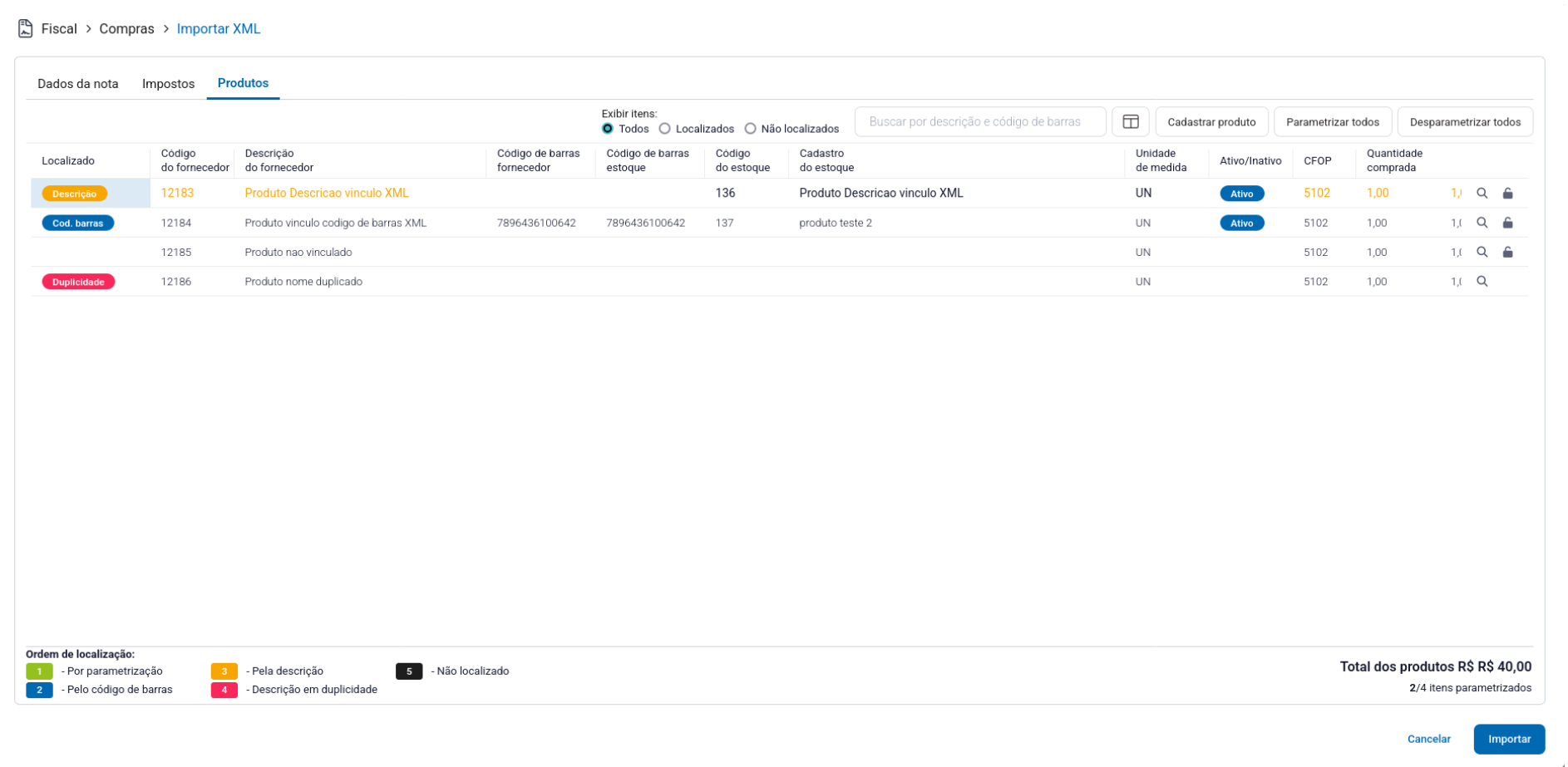Open the Impostos tab
The image size is (1568, 767).
tap(168, 84)
